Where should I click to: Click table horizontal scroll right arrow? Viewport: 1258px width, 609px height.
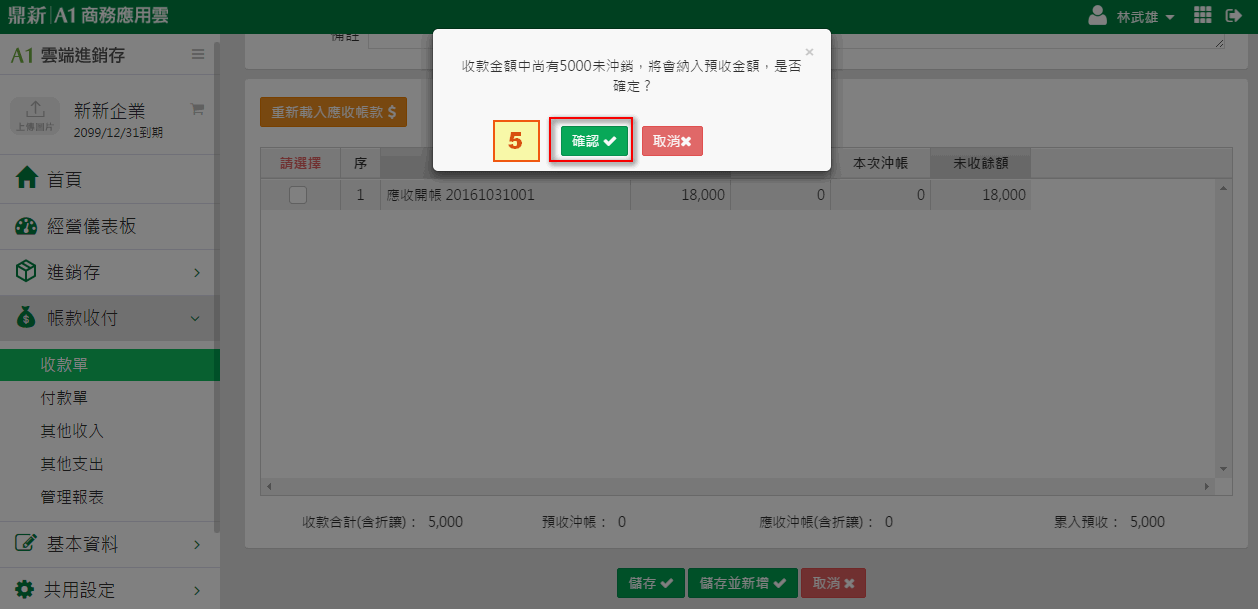click(x=1209, y=487)
